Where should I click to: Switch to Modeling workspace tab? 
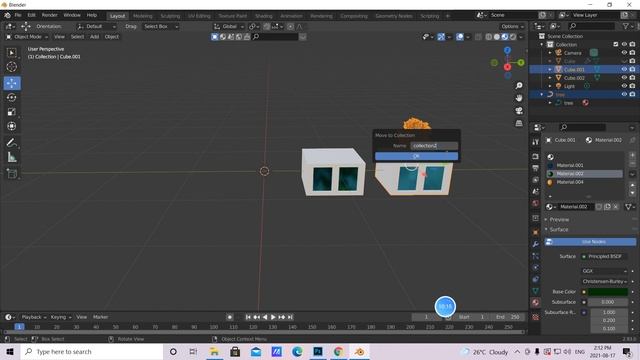tap(143, 16)
